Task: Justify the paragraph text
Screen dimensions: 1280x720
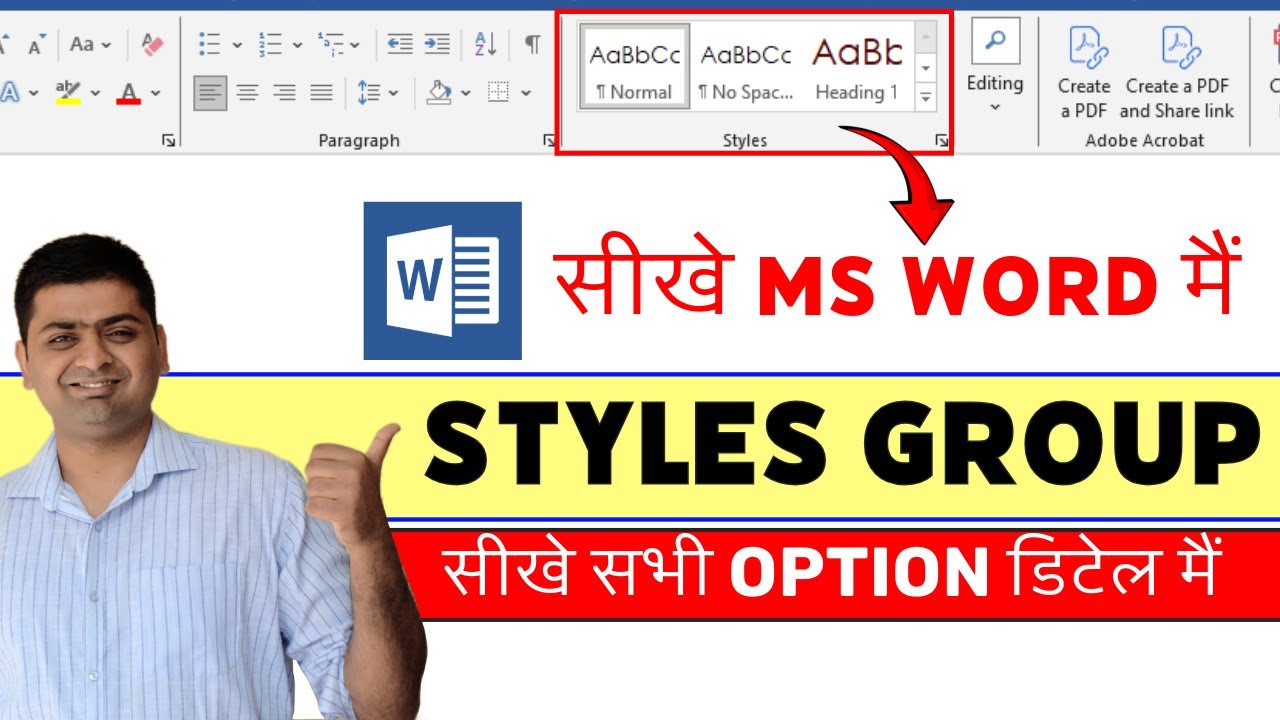Action: [x=321, y=93]
